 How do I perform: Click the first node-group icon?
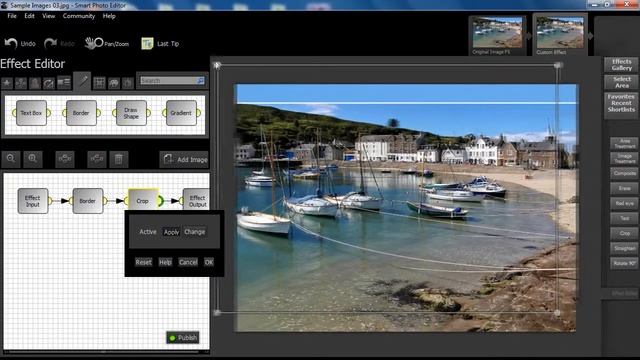[x=65, y=159]
